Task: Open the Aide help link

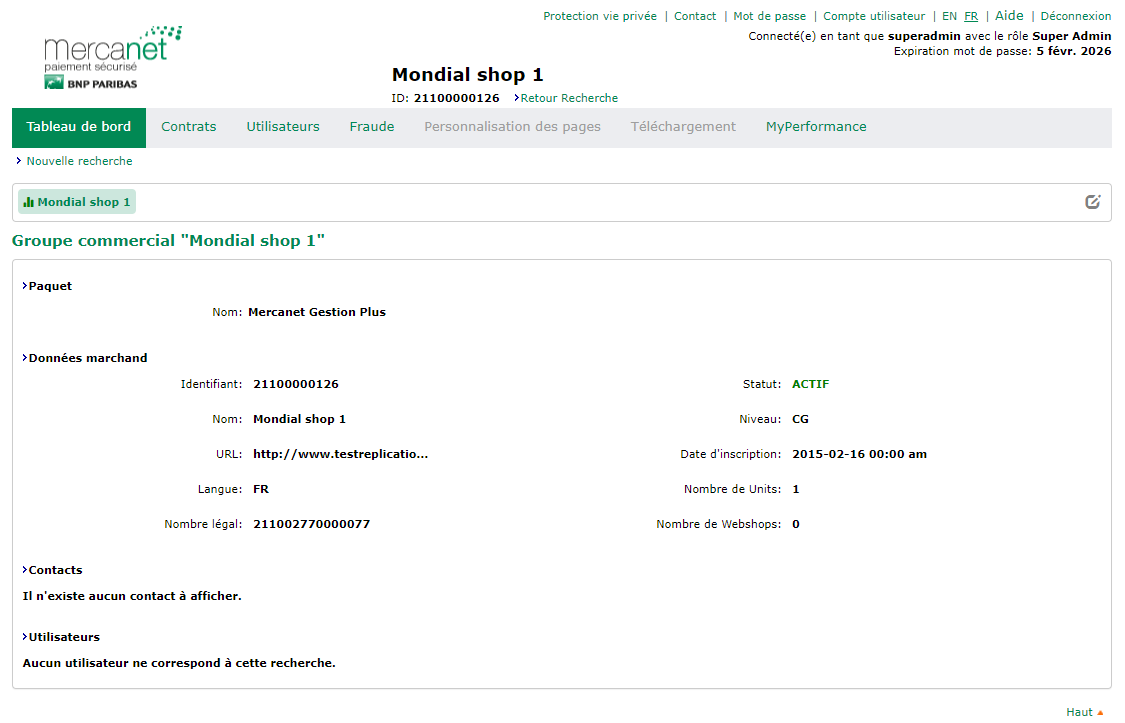Action: pos(1009,16)
